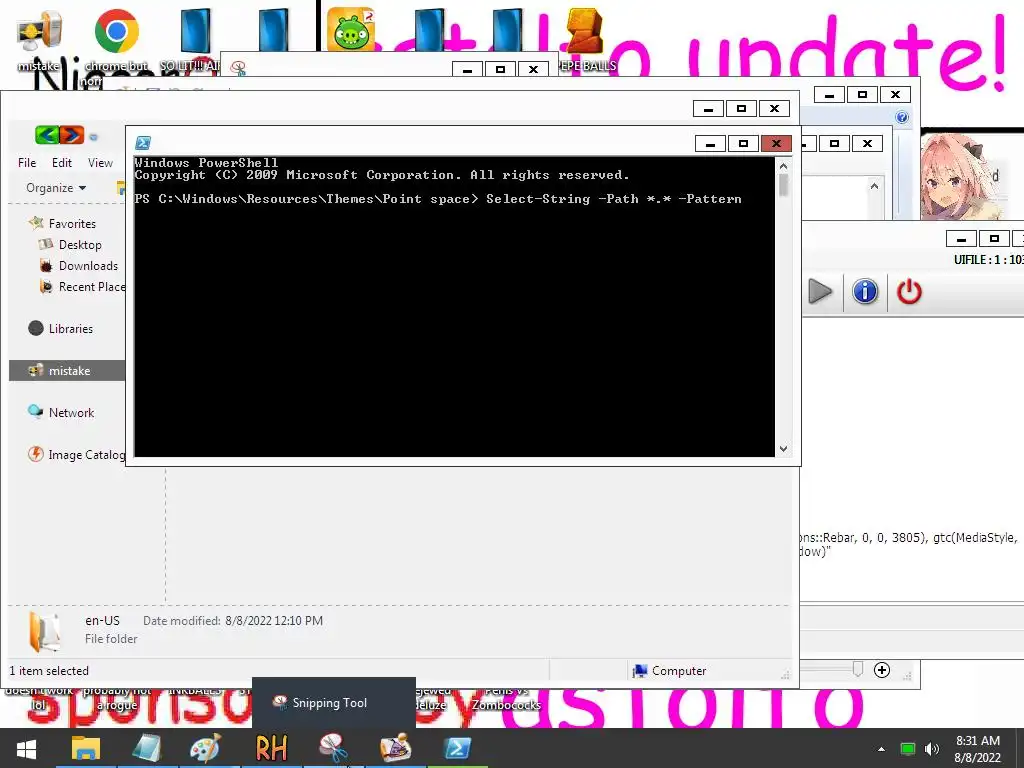This screenshot has height=768, width=1024.
Task: Open the green pig game desktop icon
Action: tap(351, 29)
